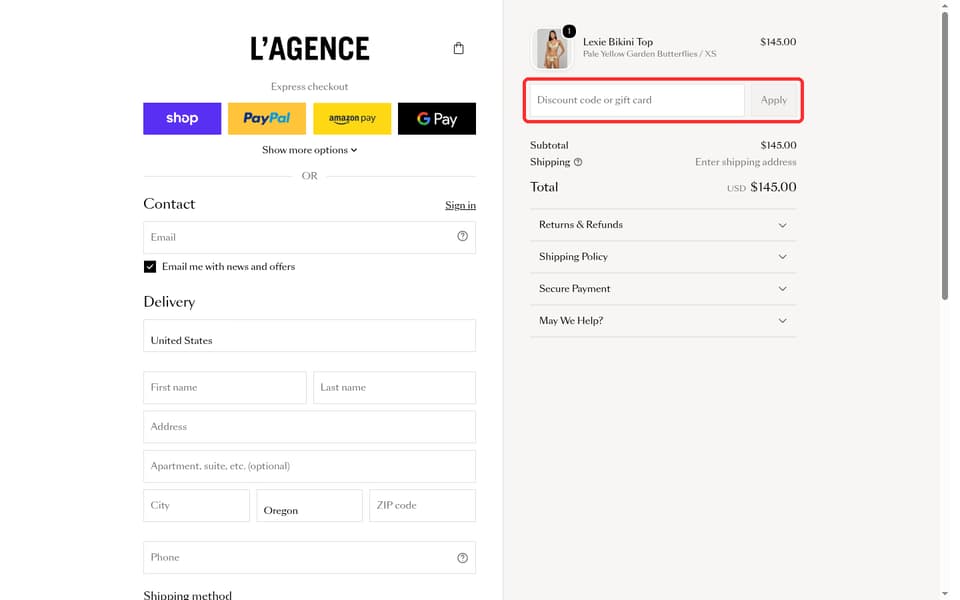Click the L'AGENCE logo
Image resolution: width=960 pixels, height=600 pixels.
[310, 48]
